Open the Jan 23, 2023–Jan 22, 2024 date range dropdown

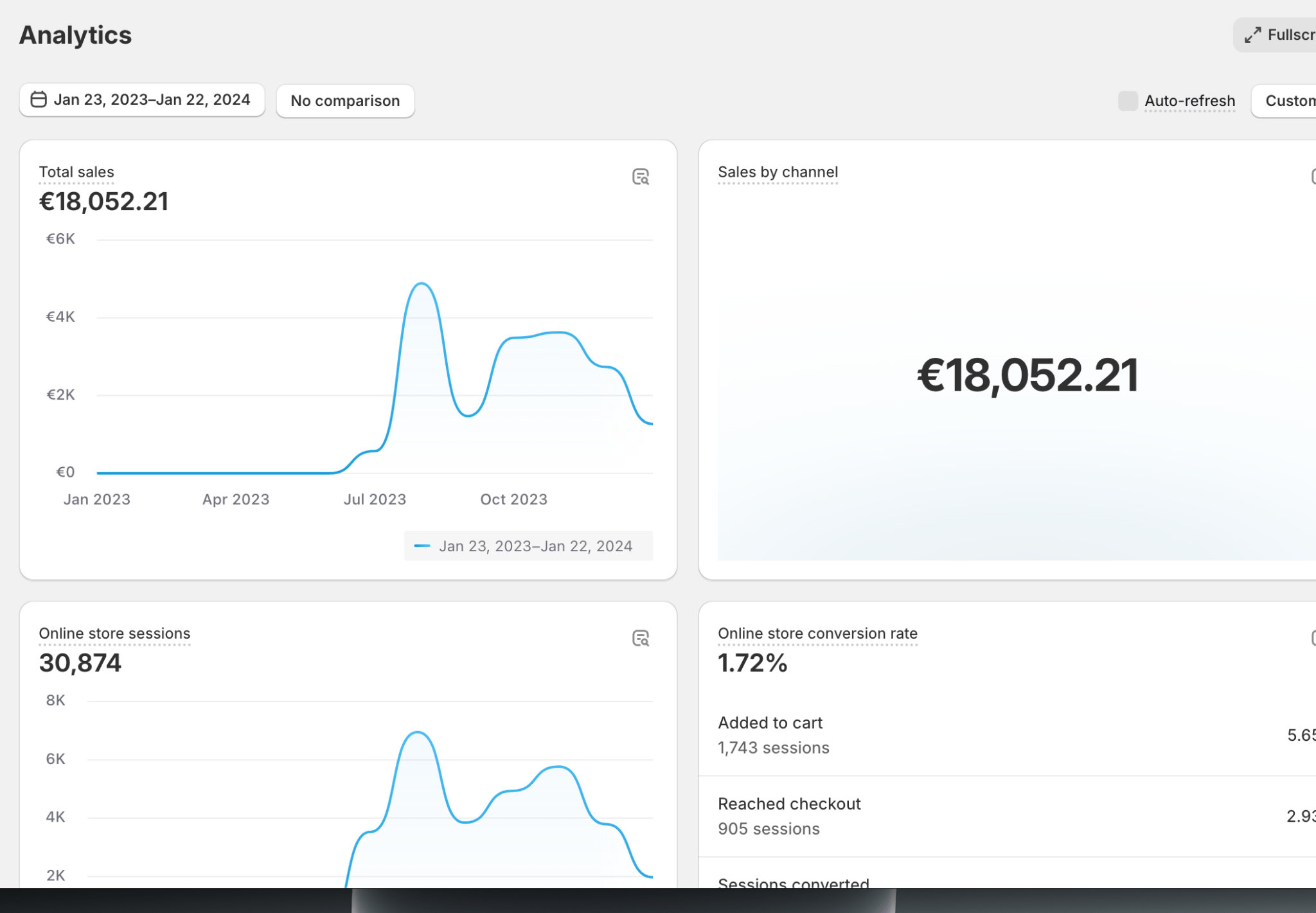(151, 100)
